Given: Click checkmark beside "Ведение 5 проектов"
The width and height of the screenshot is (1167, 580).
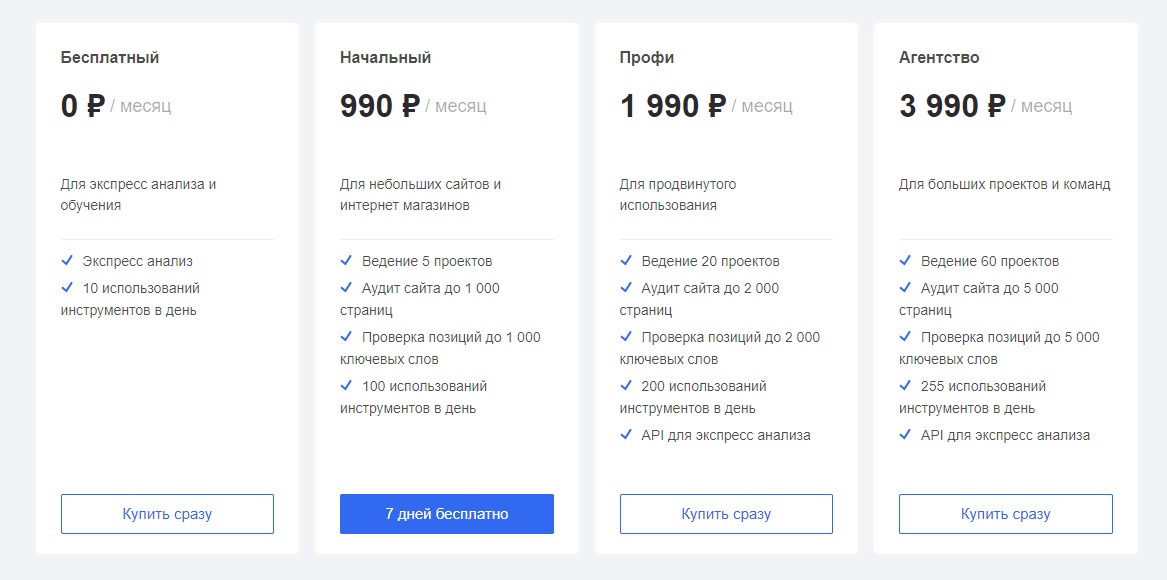Looking at the screenshot, I should (x=346, y=260).
